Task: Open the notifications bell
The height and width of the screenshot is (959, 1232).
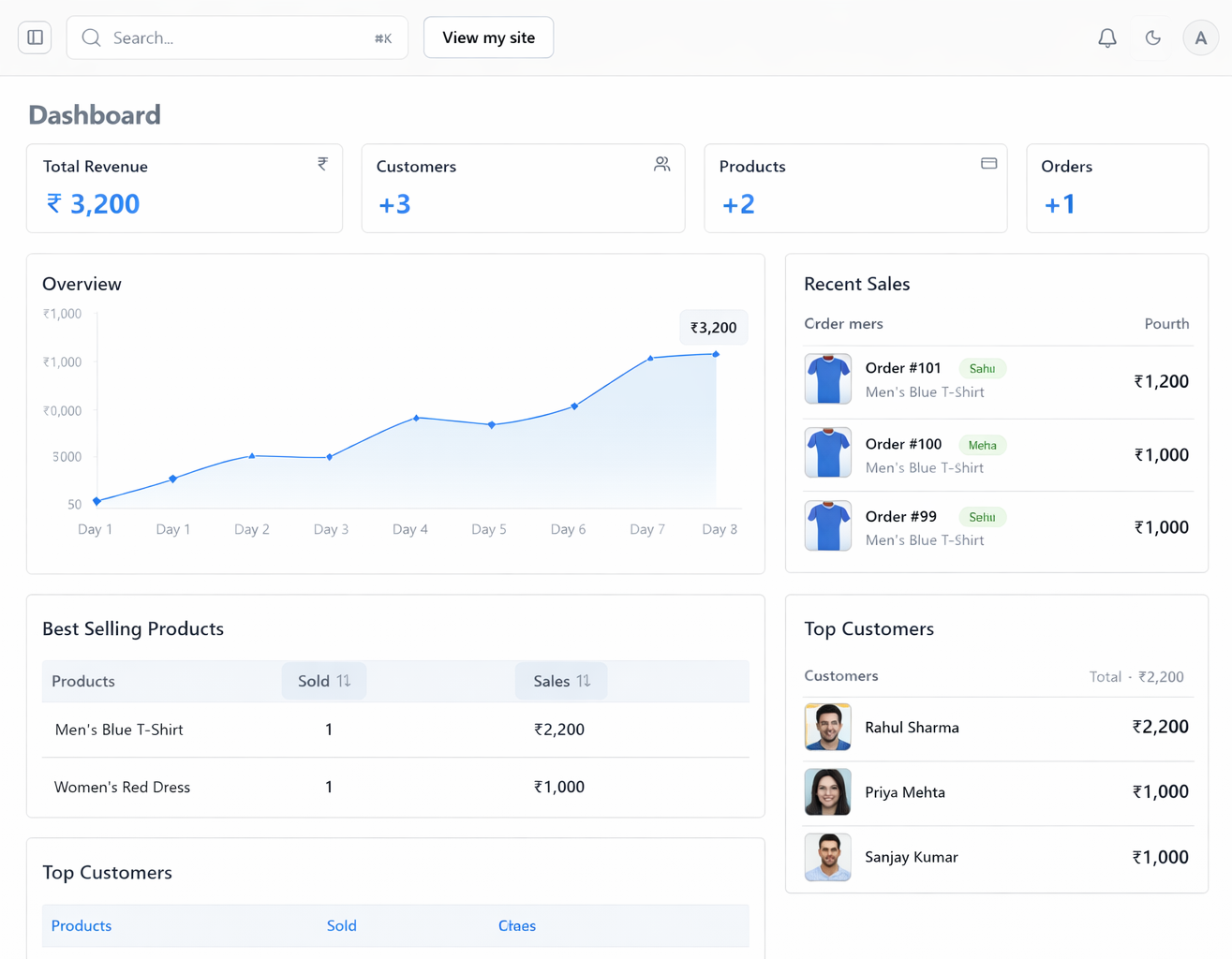Action: coord(1106,37)
